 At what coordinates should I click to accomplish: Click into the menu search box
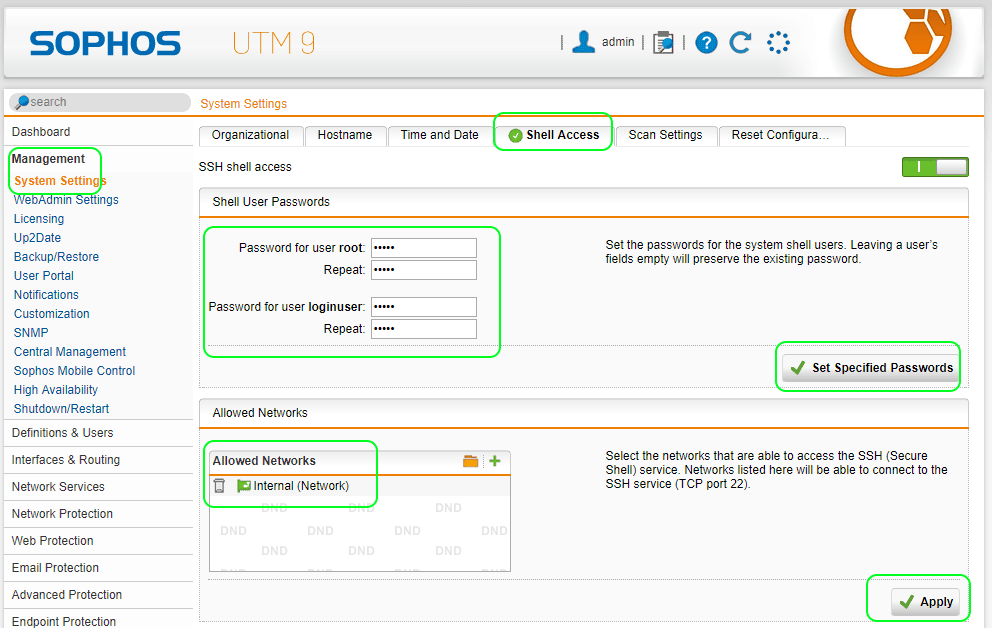pos(100,102)
